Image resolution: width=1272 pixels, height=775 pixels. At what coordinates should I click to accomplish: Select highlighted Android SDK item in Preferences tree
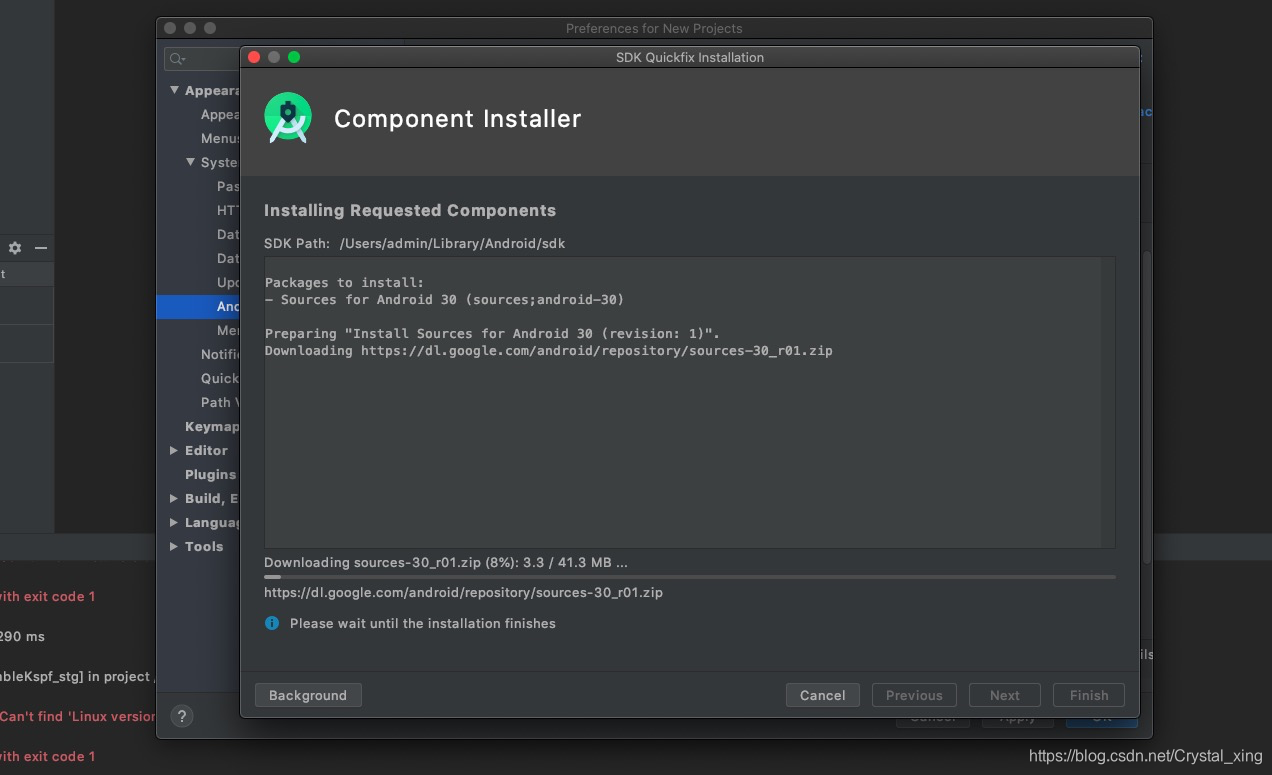coord(198,306)
